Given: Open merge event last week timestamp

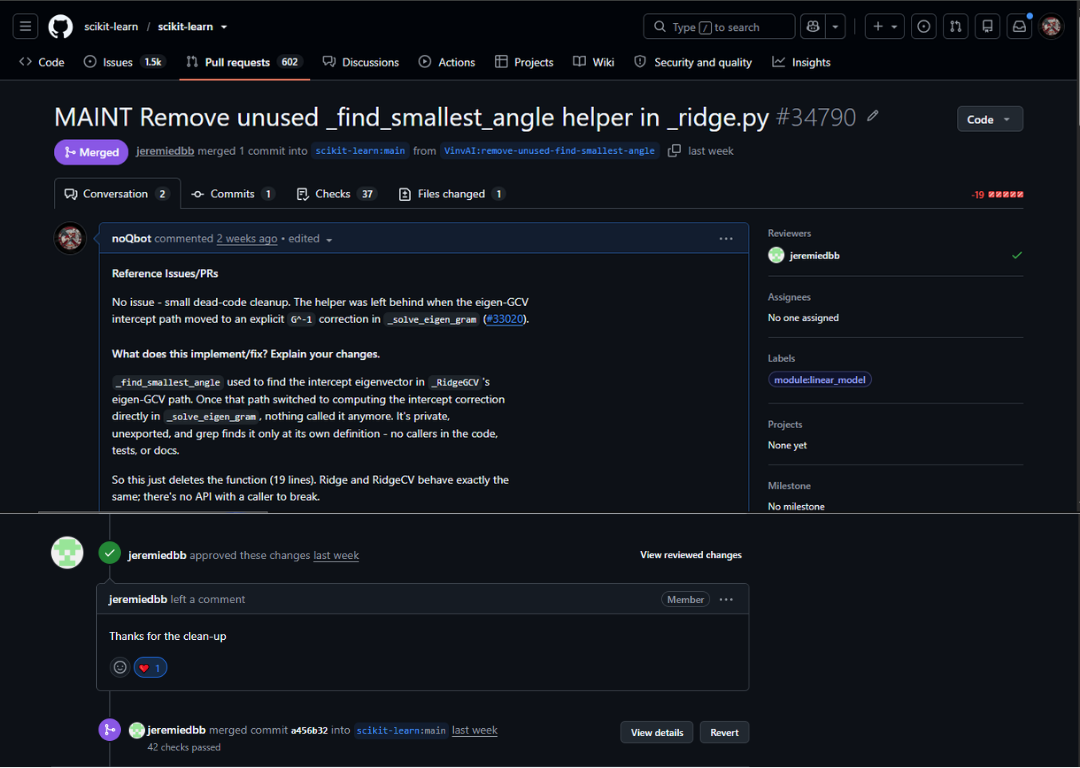Looking at the screenshot, I should (x=475, y=730).
